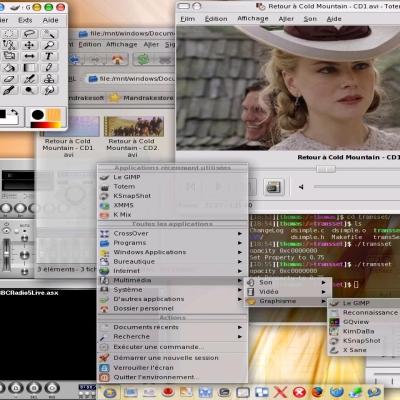Open the Aller menu in Konqueror
This screenshot has width=400, height=400.
[x=151, y=44]
